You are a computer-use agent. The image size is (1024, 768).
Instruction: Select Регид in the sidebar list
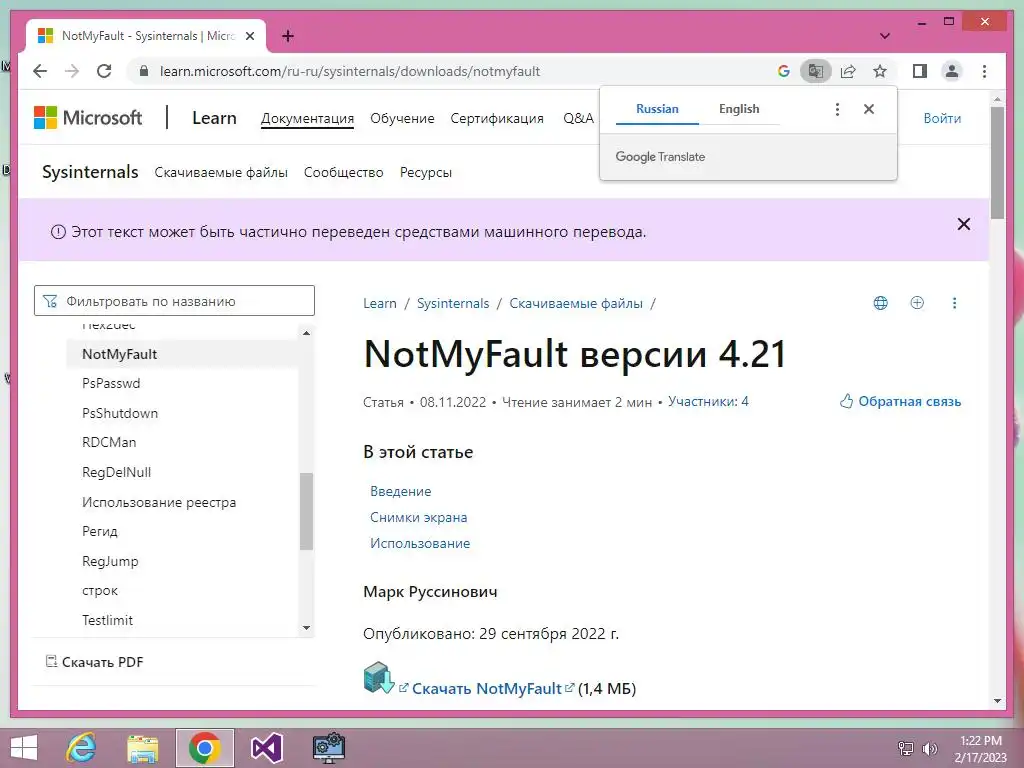tap(99, 532)
